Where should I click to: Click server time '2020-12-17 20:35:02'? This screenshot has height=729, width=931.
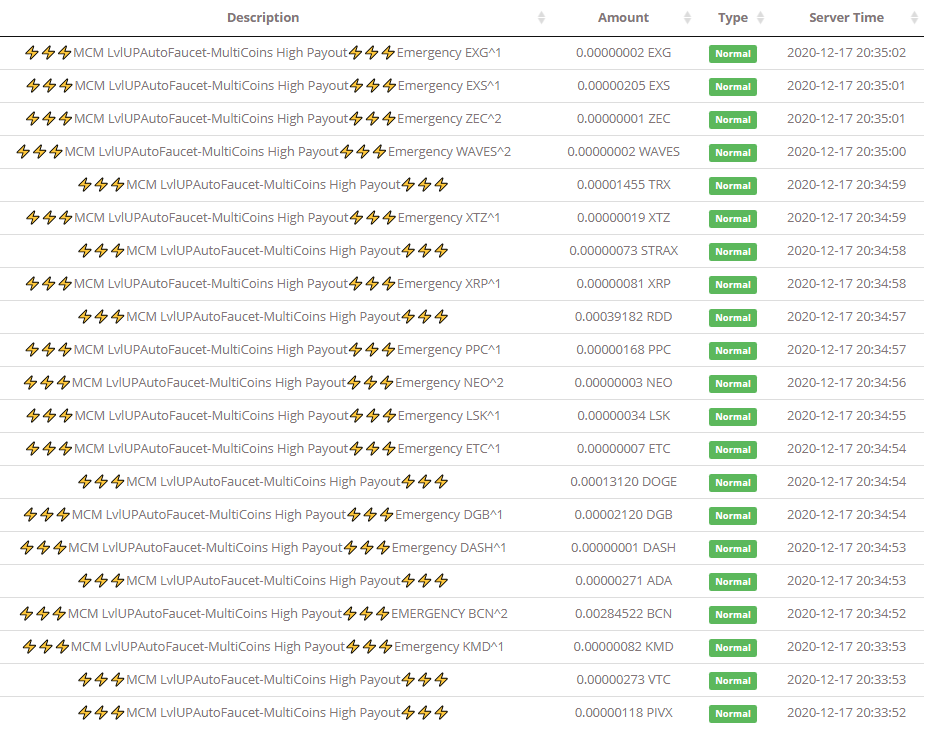[x=846, y=53]
